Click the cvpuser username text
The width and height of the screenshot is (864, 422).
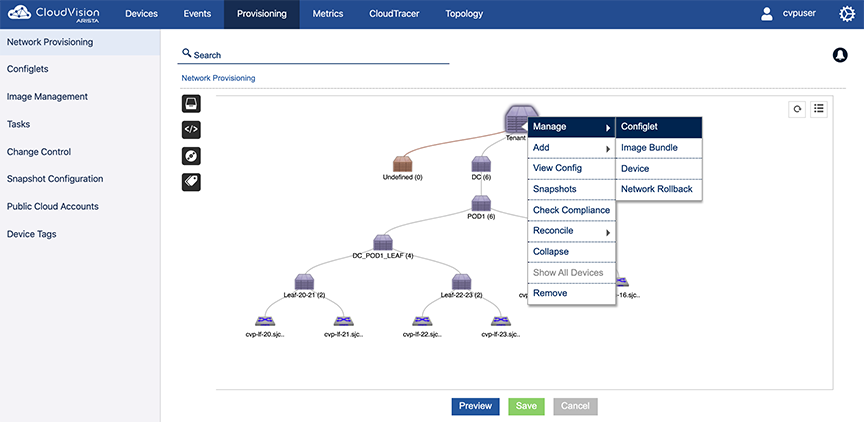[800, 14]
